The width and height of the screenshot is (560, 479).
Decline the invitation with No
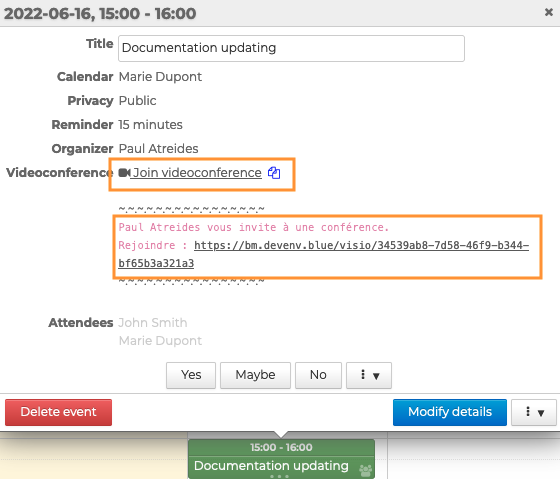318,375
